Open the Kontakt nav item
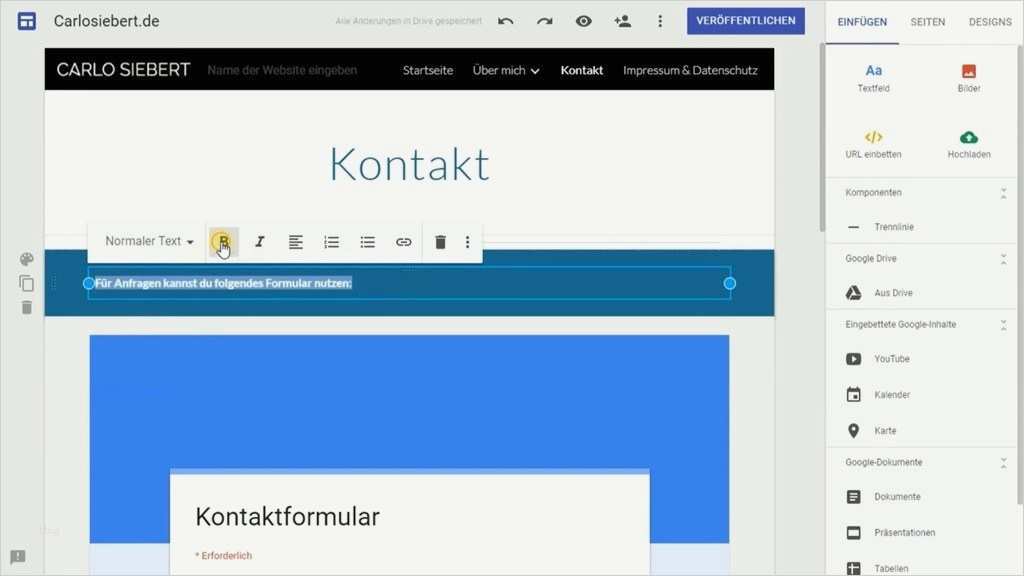This screenshot has width=1024, height=576. point(581,70)
